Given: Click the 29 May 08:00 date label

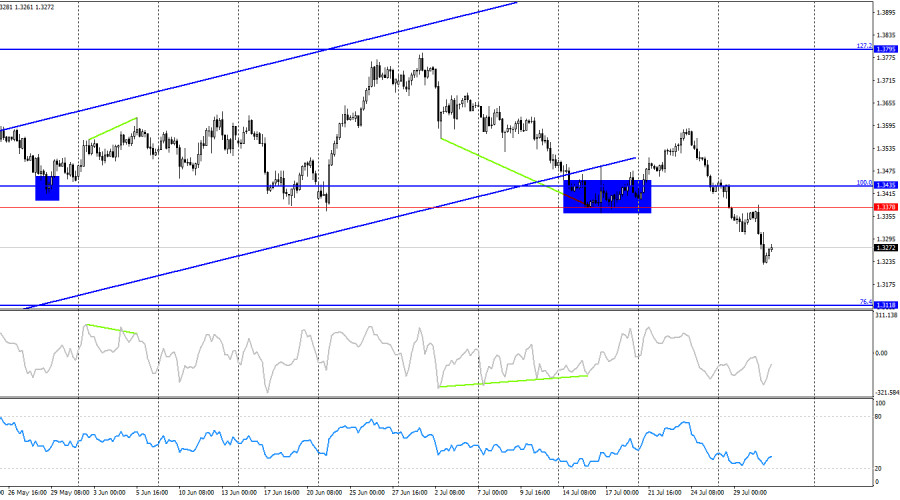Looking at the screenshot, I should pyautogui.click(x=70, y=493).
